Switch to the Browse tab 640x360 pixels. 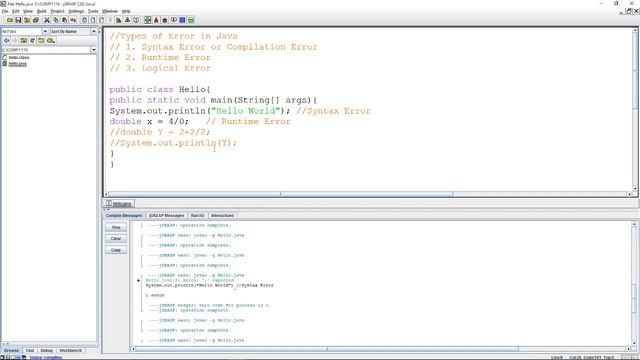[x=11, y=351]
